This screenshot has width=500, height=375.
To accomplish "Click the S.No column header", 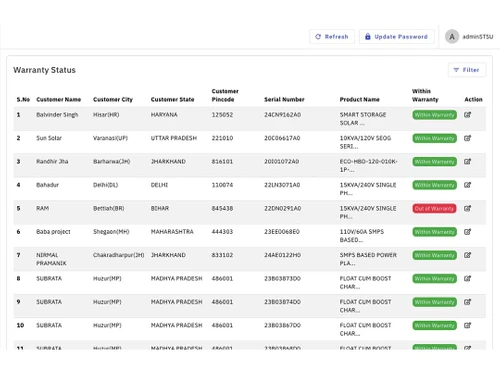I will [x=23, y=99].
